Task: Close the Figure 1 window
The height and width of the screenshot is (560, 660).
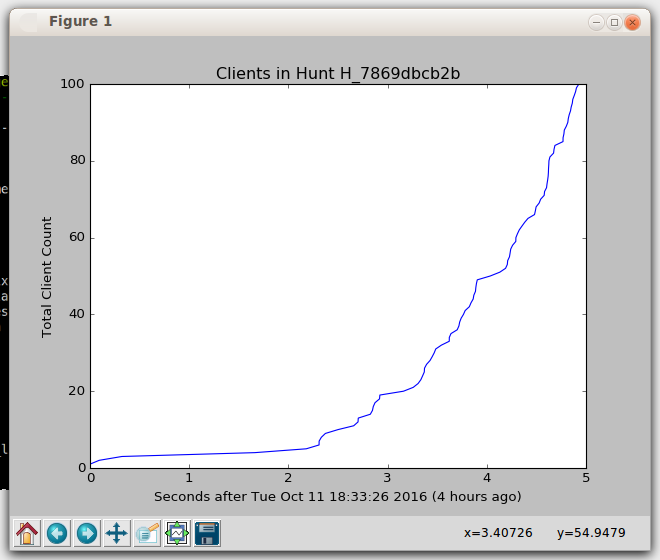Action: point(632,22)
